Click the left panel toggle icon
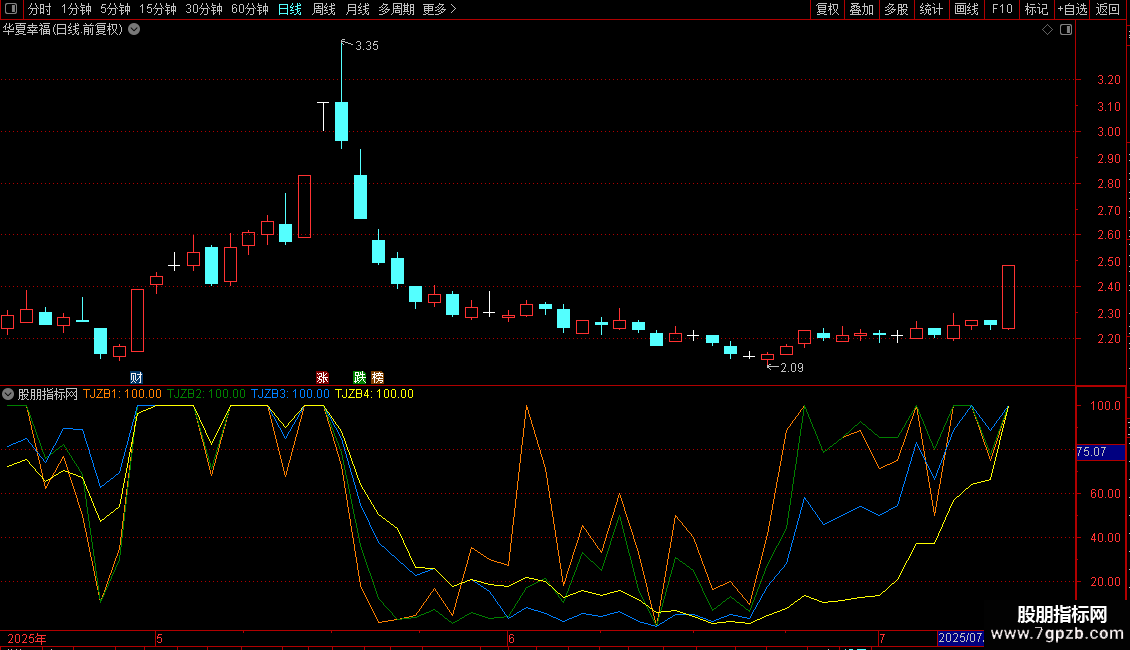 point(10,9)
